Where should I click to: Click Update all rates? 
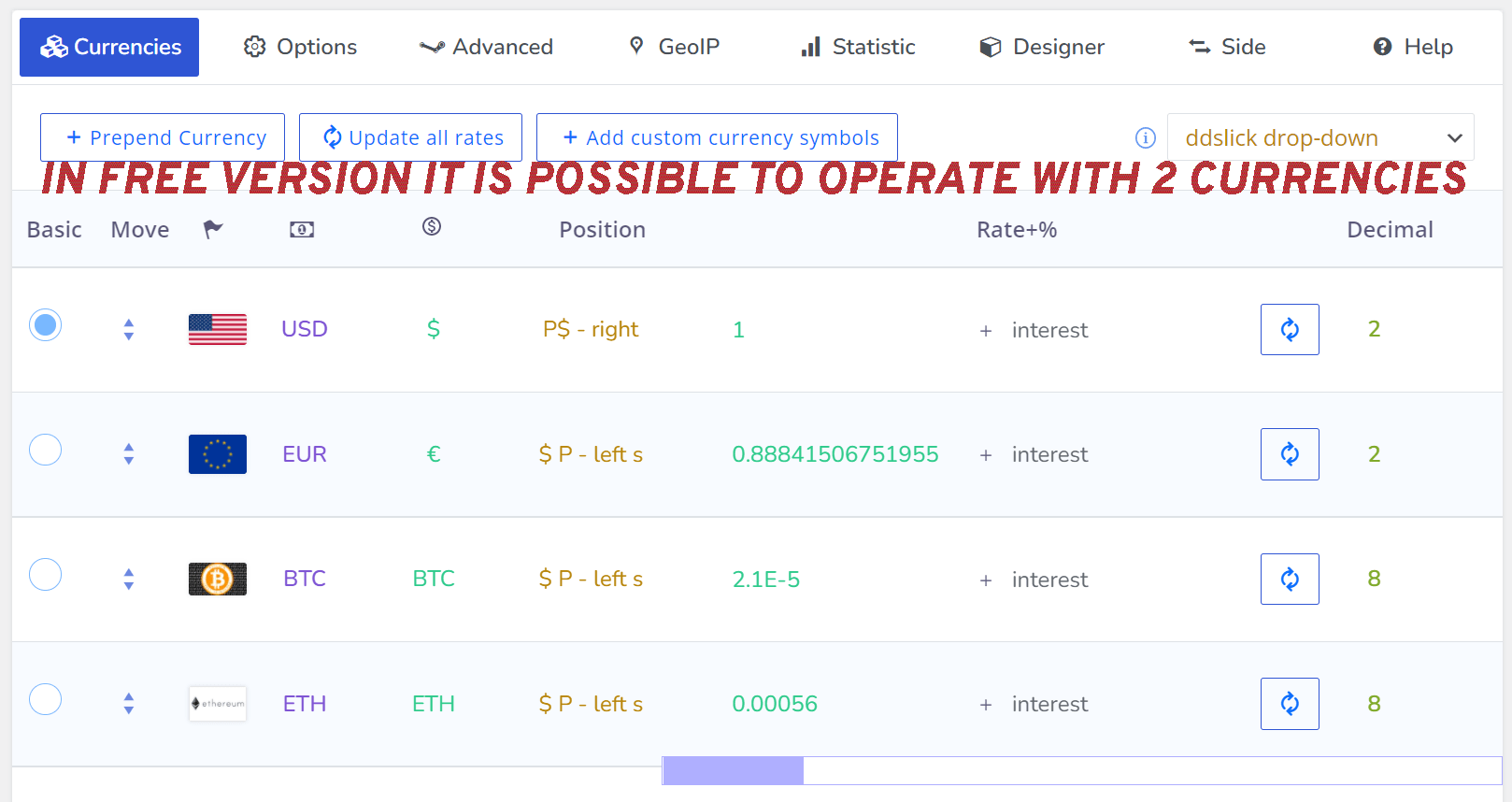(x=411, y=138)
